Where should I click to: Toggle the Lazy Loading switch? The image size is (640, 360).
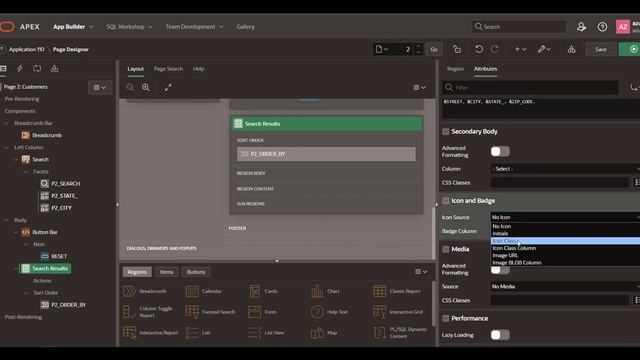coord(500,335)
